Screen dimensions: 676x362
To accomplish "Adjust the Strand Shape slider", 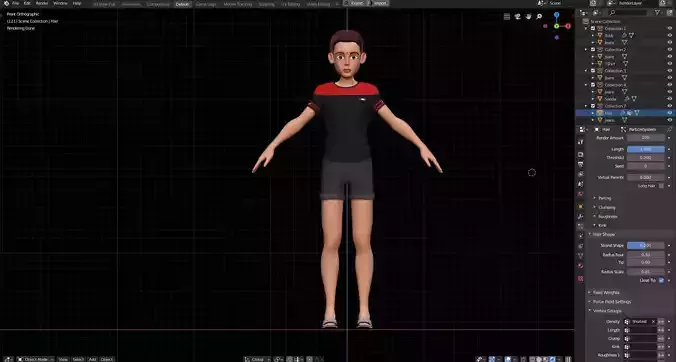I will coord(645,245).
